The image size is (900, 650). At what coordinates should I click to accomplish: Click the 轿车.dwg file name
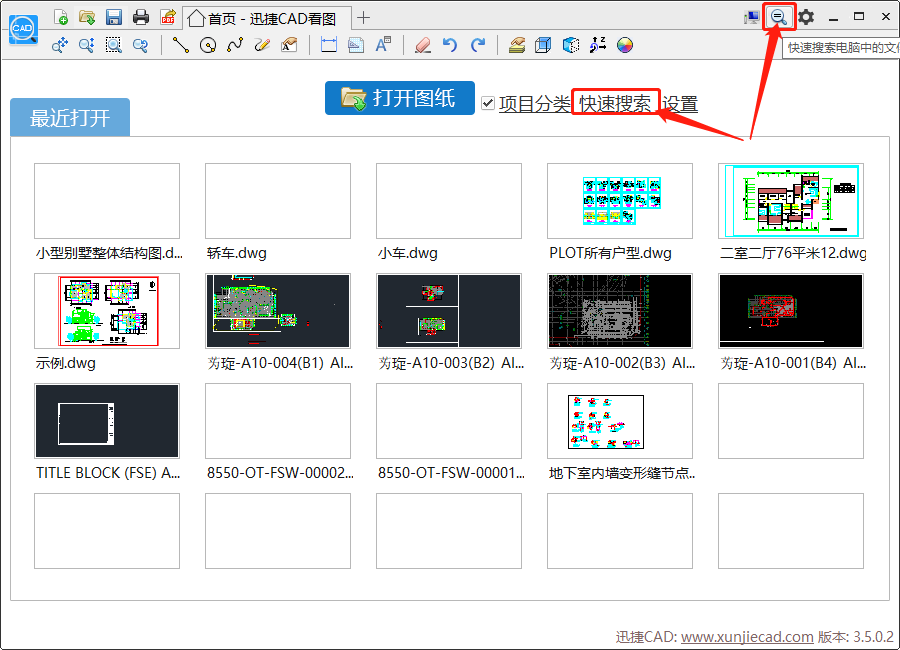click(236, 253)
